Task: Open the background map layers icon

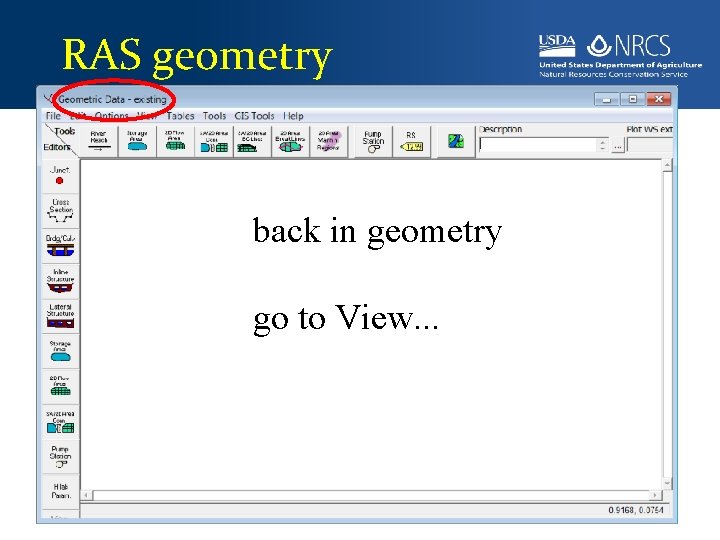Action: (x=456, y=141)
